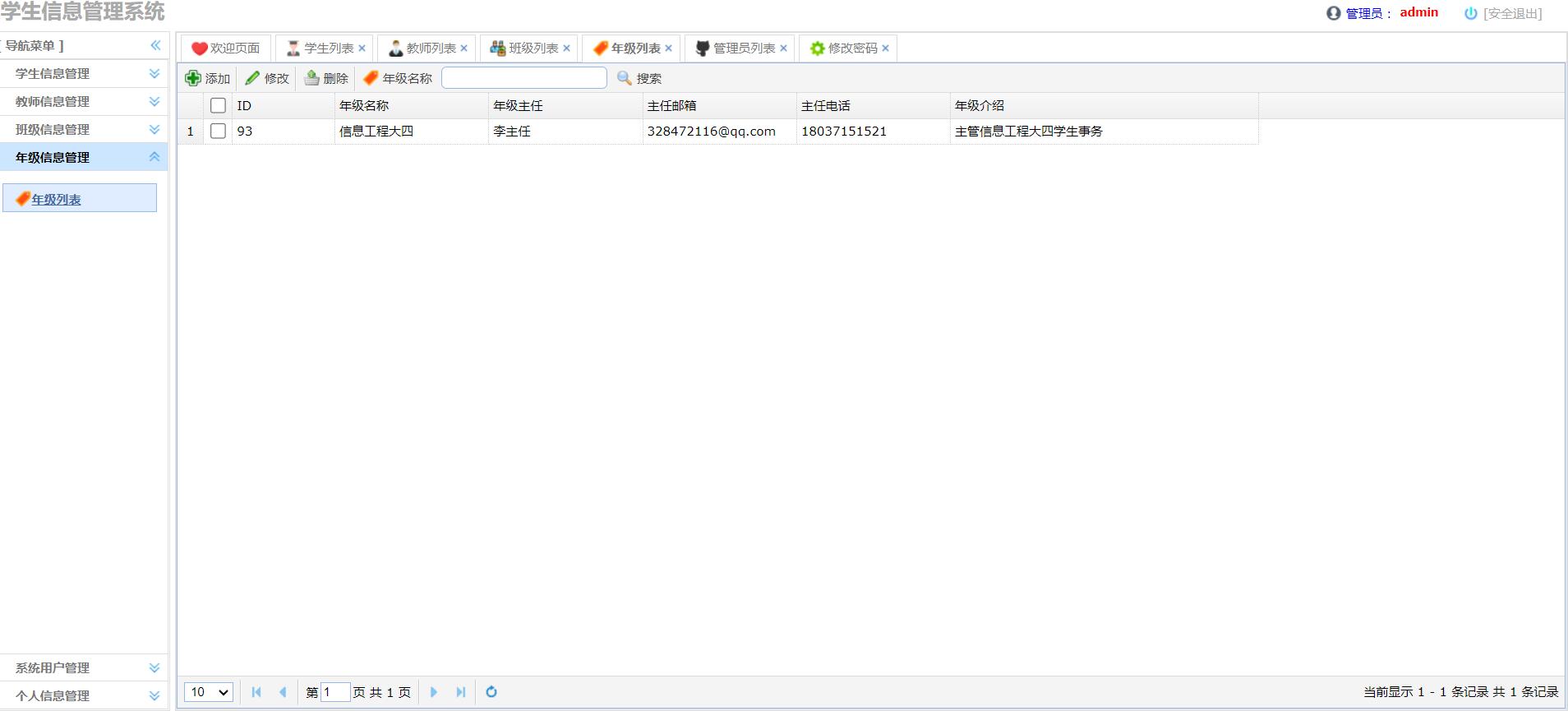Refresh the grade table

pos(491,692)
